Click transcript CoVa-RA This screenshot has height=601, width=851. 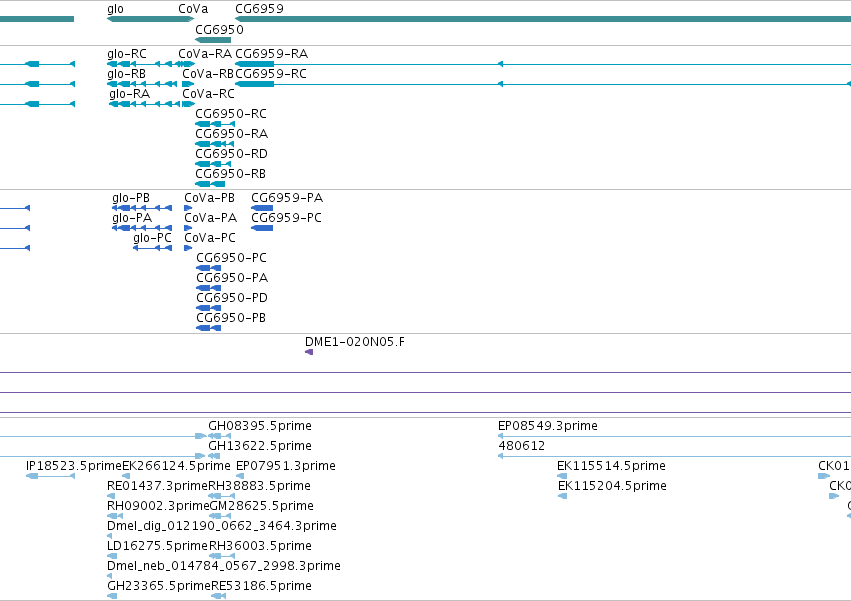[x=205, y=54]
